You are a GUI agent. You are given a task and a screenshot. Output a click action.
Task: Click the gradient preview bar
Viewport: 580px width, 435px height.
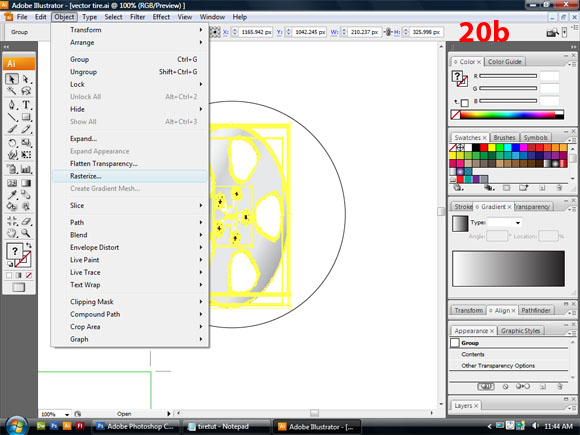(x=508, y=268)
